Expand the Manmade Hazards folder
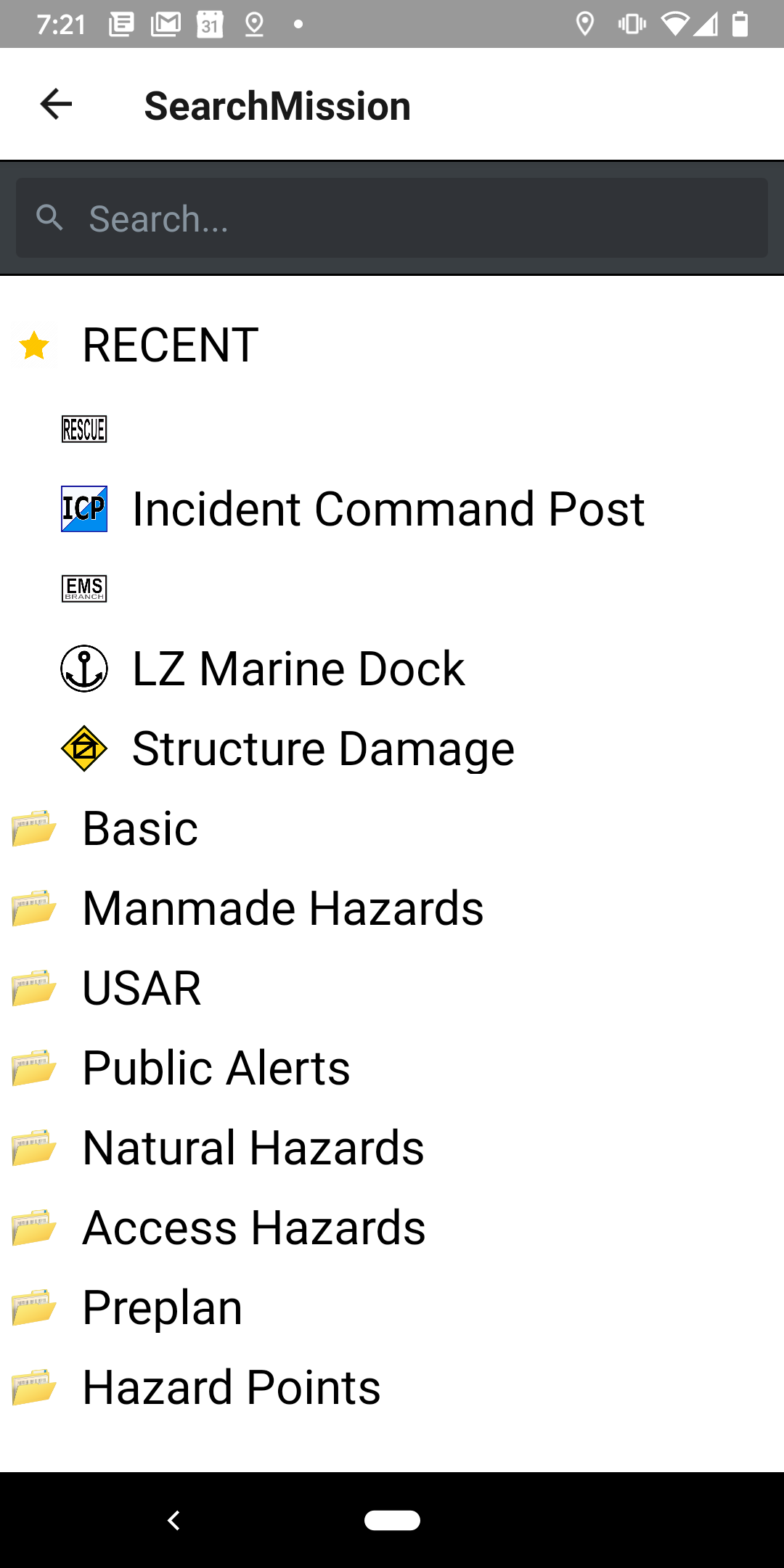This screenshot has width=784, height=1568. (392, 908)
